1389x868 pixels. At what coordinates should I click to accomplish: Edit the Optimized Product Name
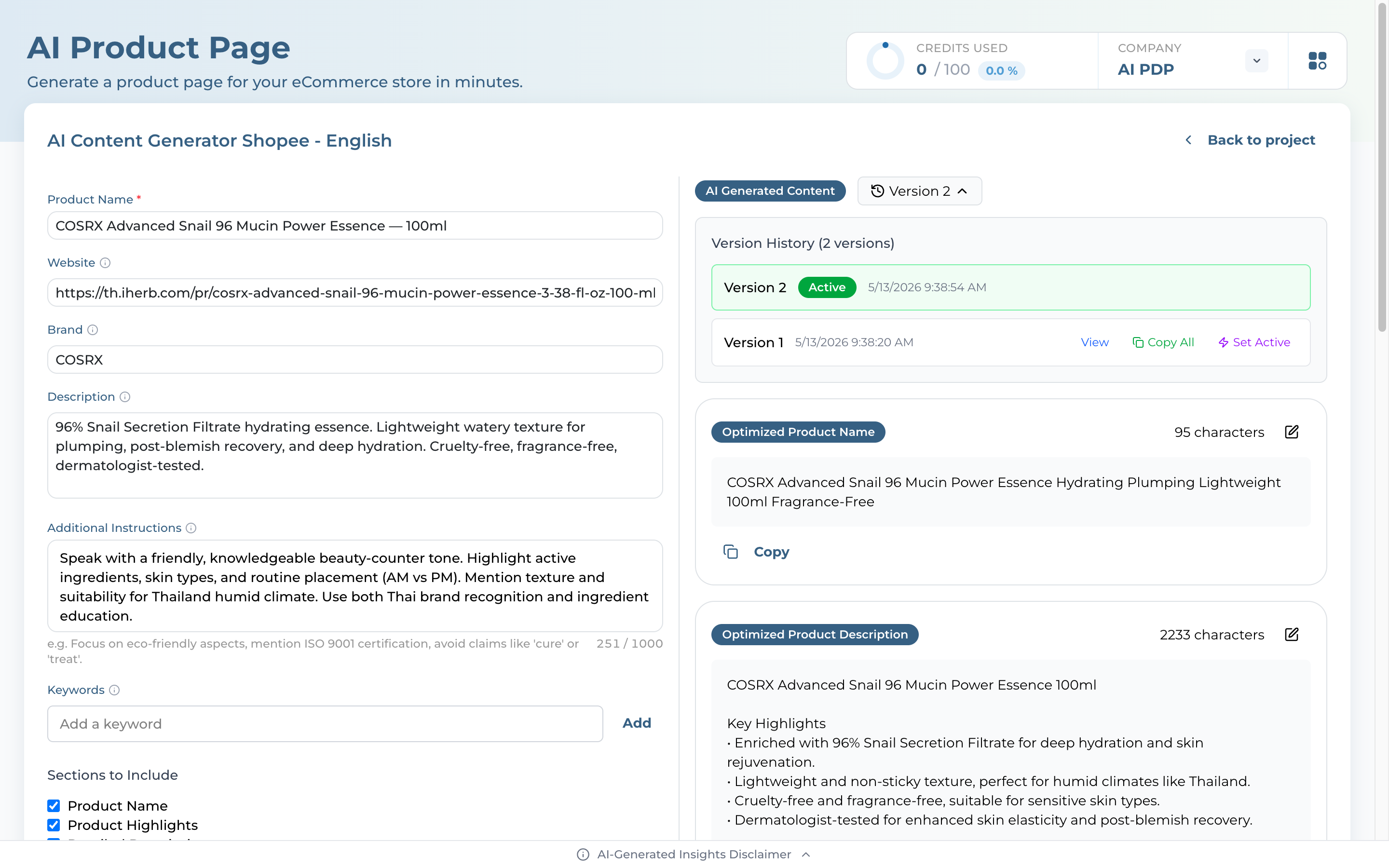(1292, 432)
